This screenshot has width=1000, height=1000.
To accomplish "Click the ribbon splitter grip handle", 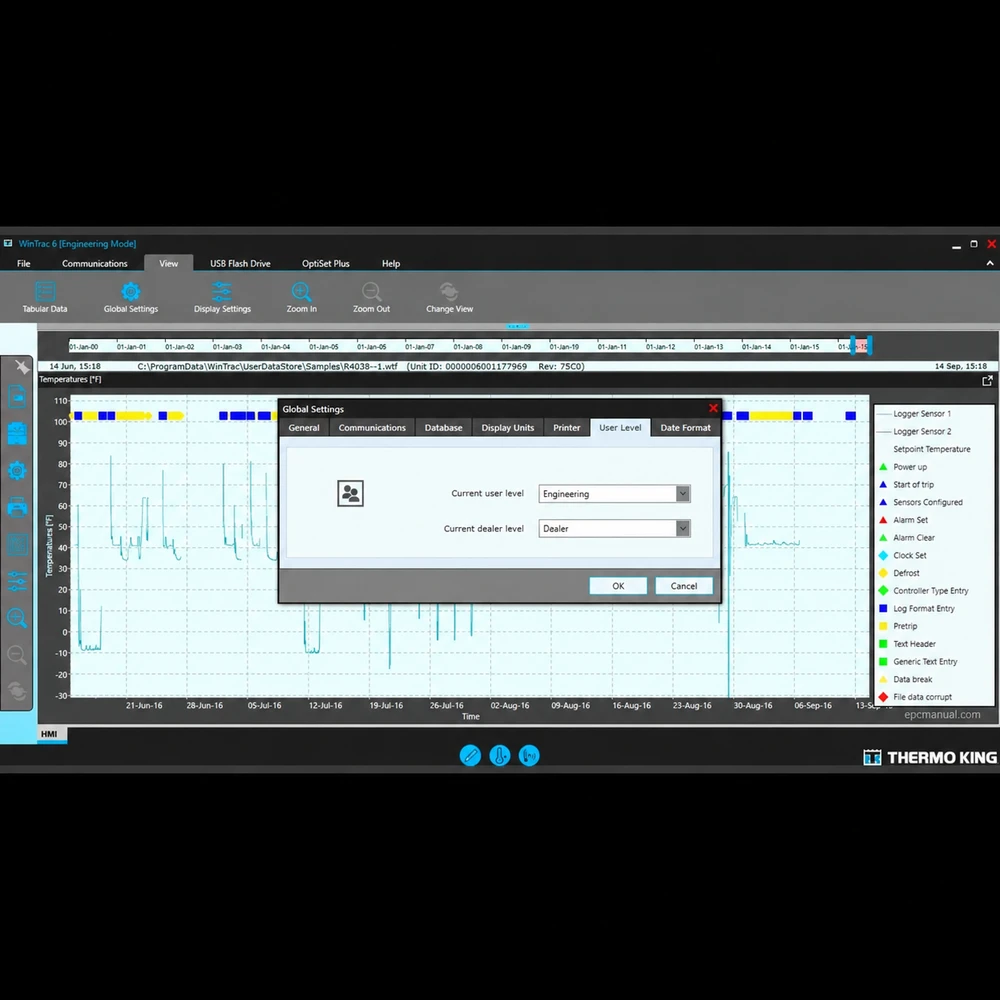I will 517,327.
